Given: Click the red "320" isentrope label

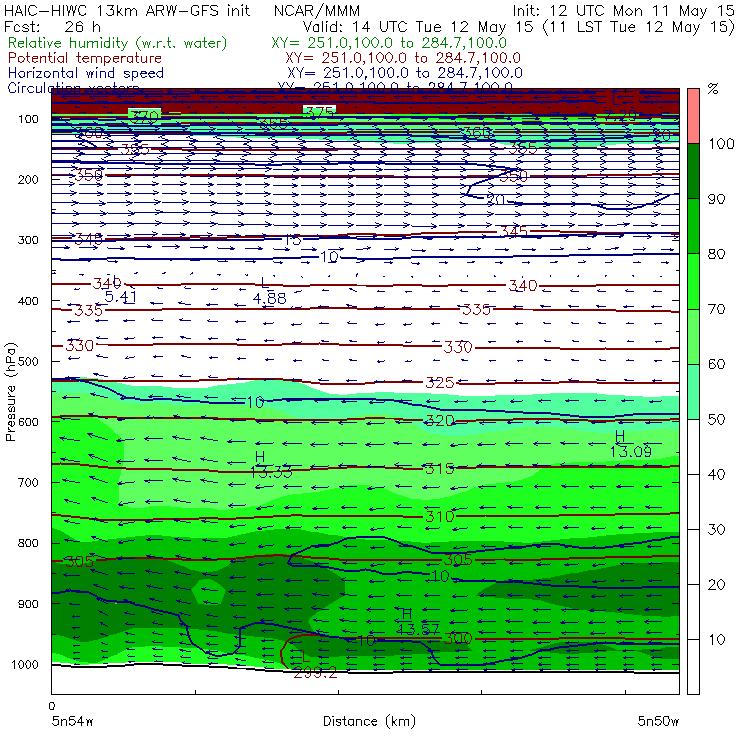Looking at the screenshot, I should click(x=439, y=420).
